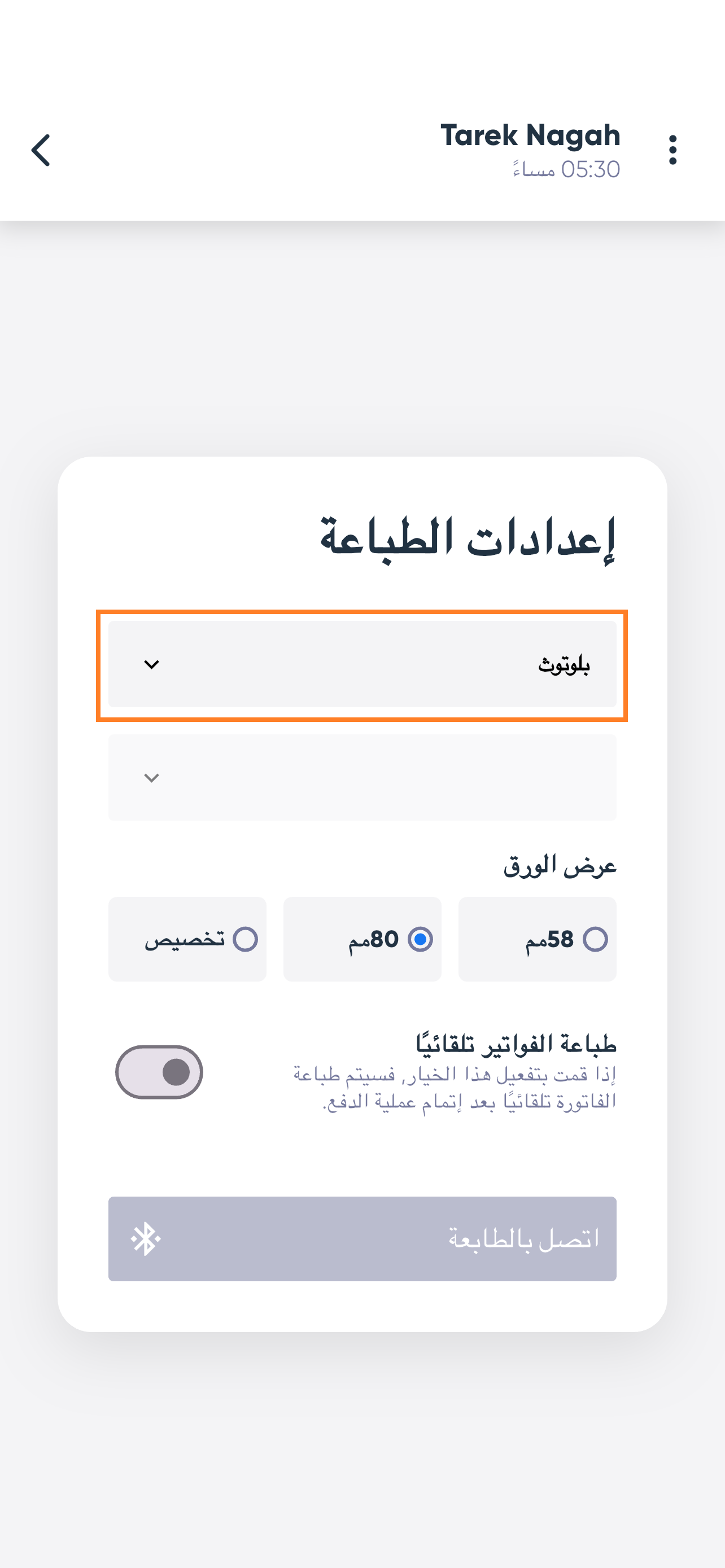Viewport: 725px width, 1568px height.
Task: Click the auto-print description text
Action: (x=455, y=1088)
